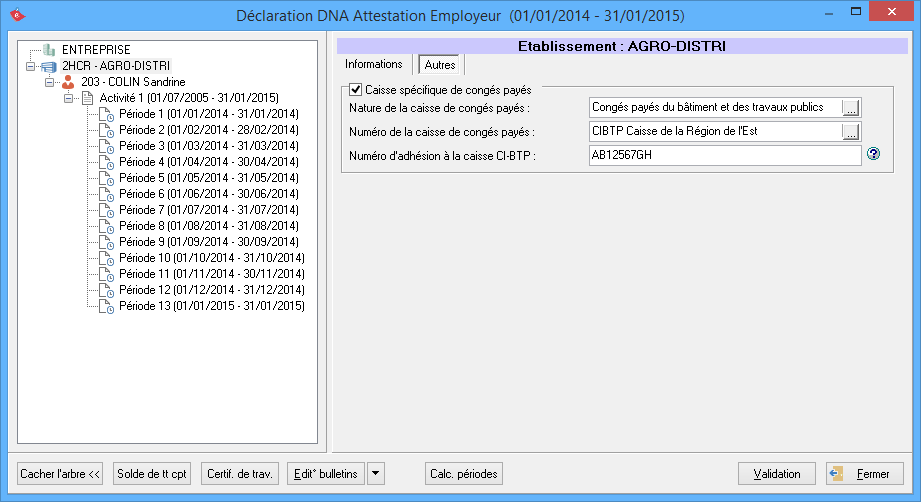Click the ENTREPRISE building icon in tree
Image resolution: width=921 pixels, height=502 pixels.
[x=49, y=50]
